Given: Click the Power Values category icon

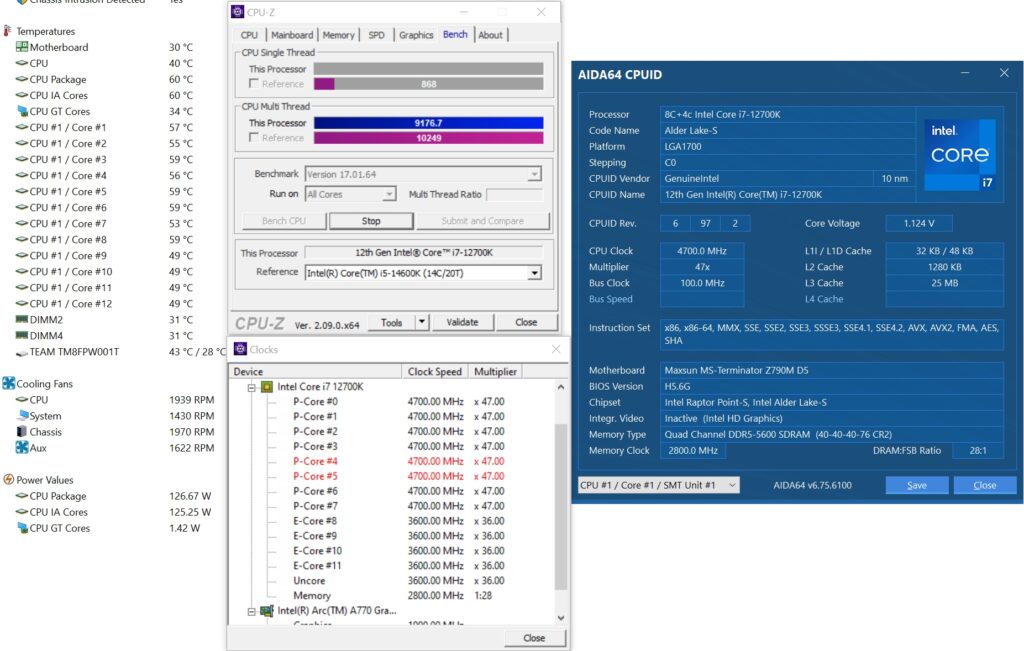Looking at the screenshot, I should click(x=8, y=479).
